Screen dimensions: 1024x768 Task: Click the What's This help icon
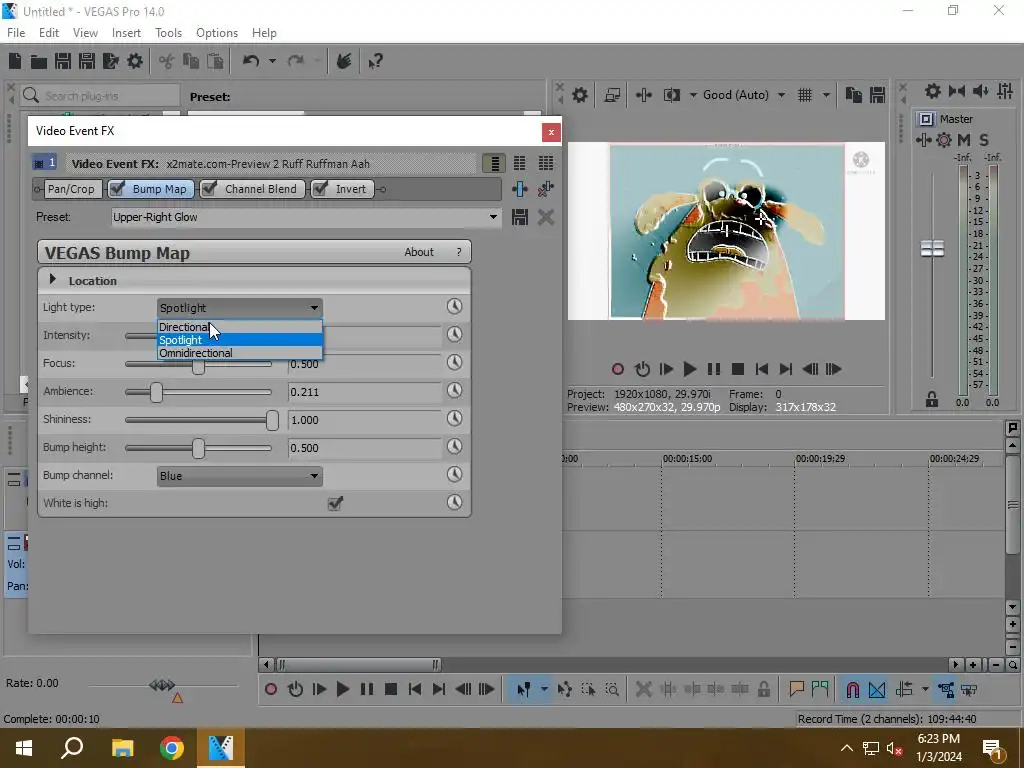coord(375,61)
